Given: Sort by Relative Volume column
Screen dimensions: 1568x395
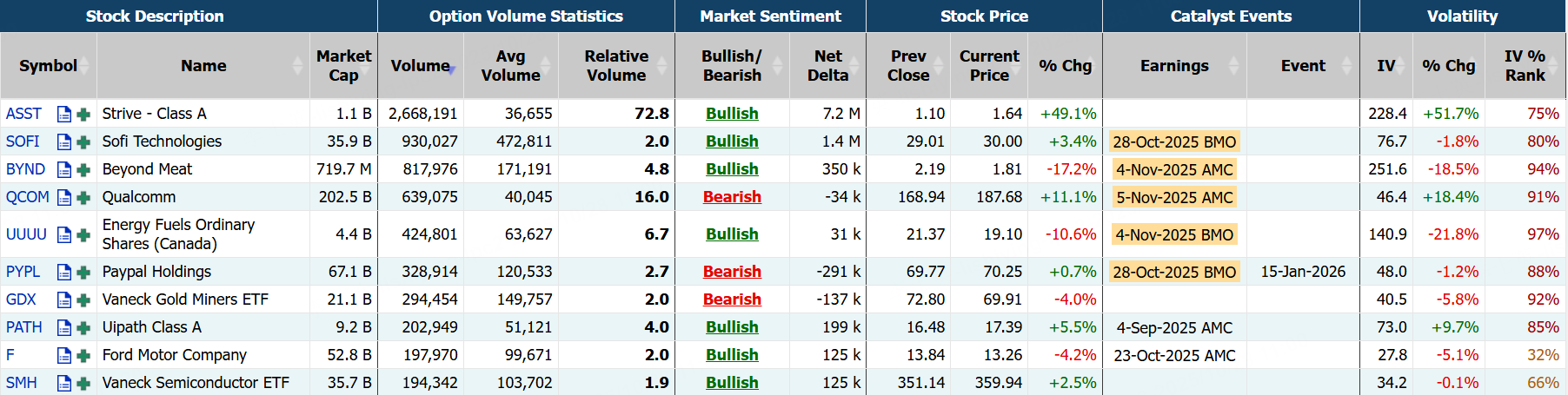Looking at the screenshot, I should [616, 66].
